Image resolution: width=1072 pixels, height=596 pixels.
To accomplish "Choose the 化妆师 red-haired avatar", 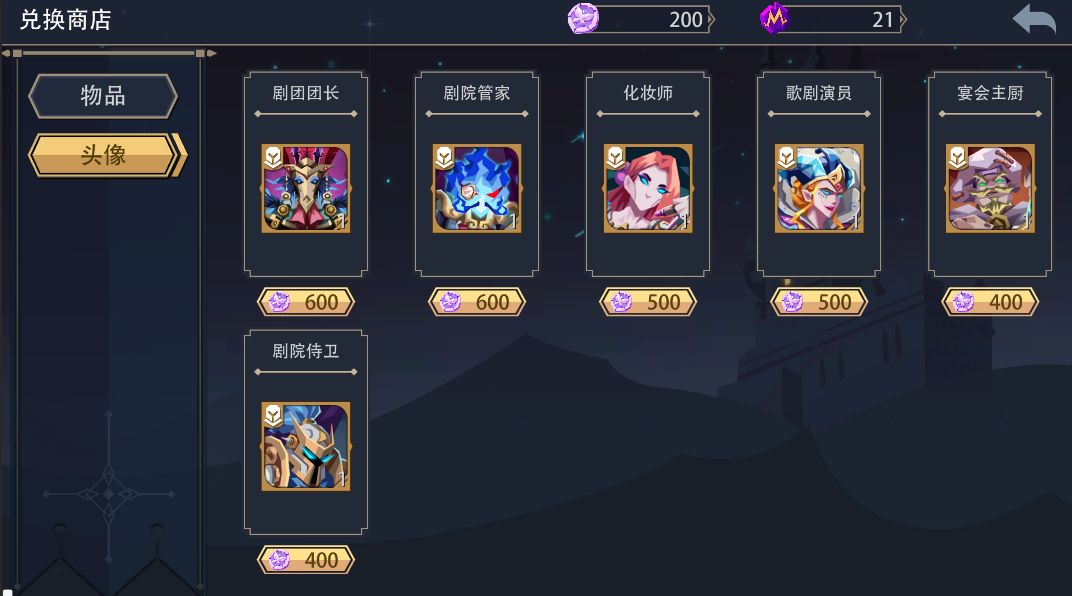I will pos(647,188).
